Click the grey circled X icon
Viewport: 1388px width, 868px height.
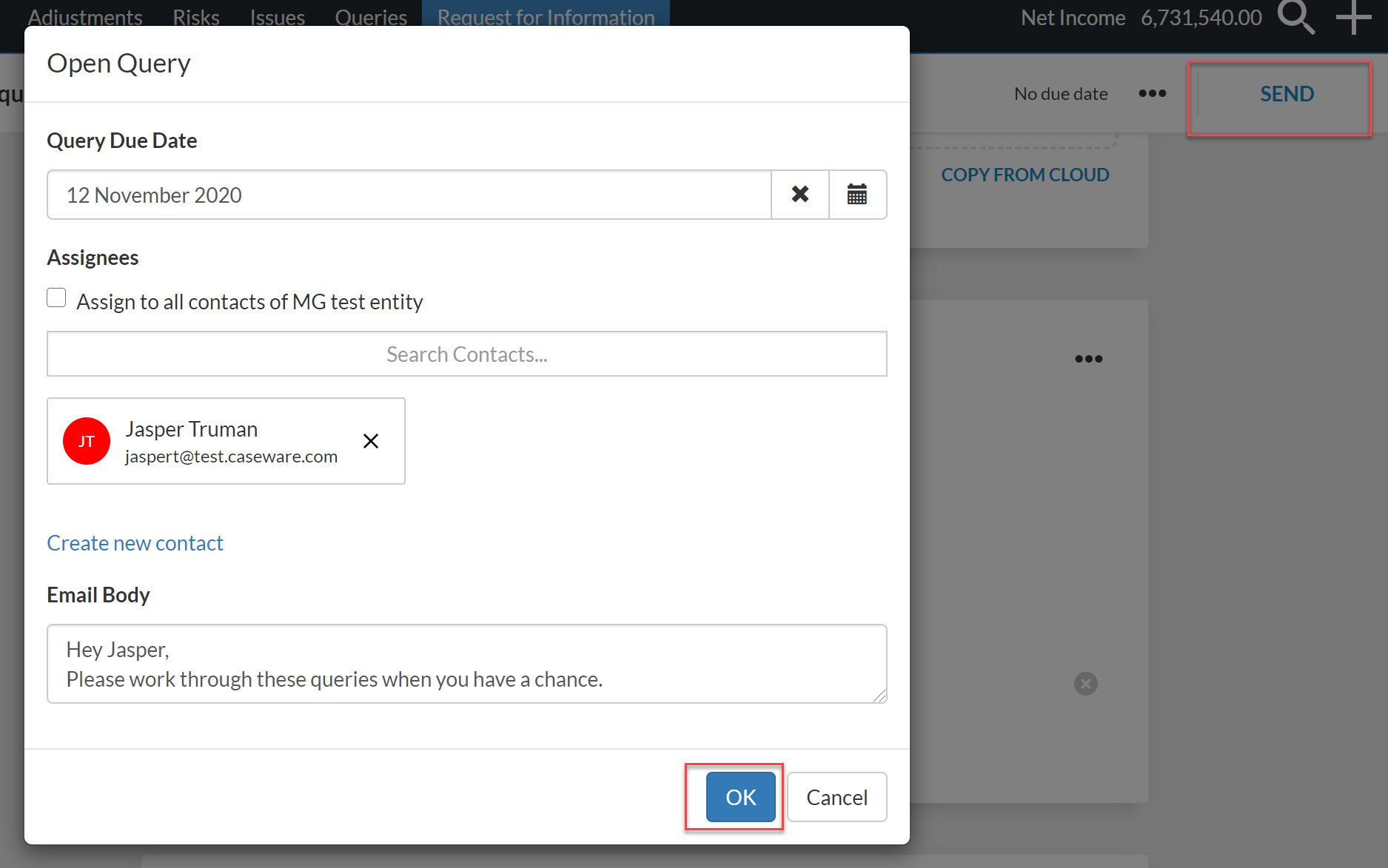(x=1086, y=684)
